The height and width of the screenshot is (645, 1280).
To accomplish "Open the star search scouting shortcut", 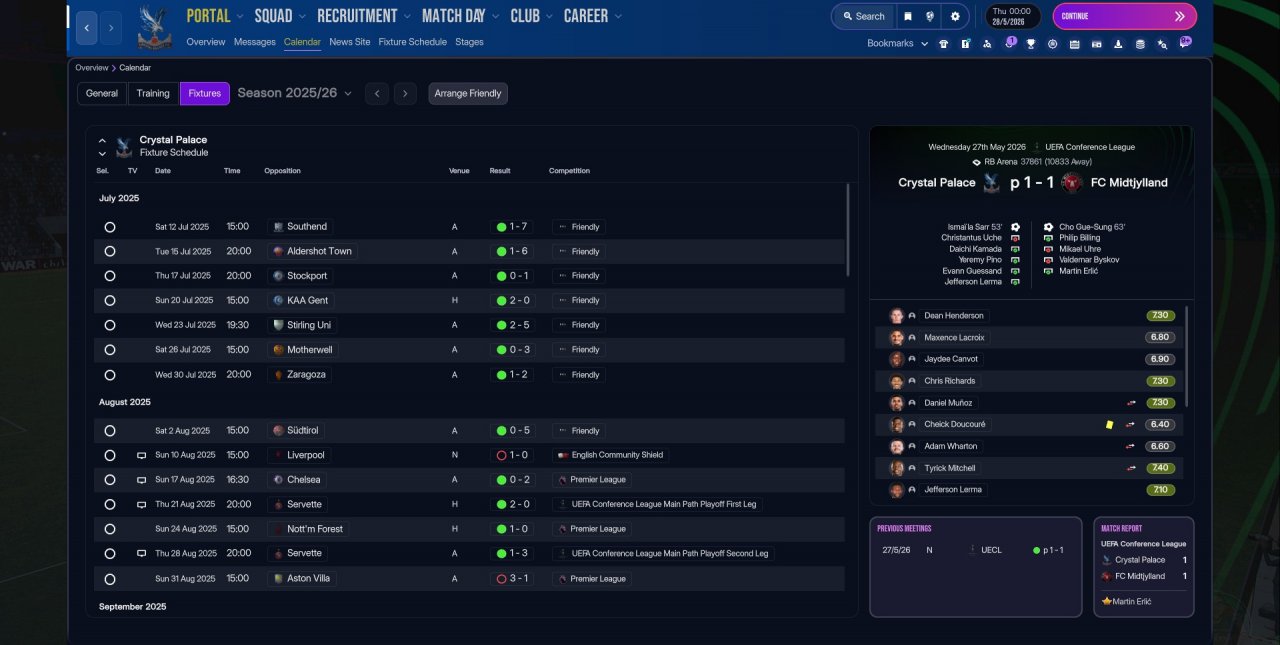I will (1162, 44).
